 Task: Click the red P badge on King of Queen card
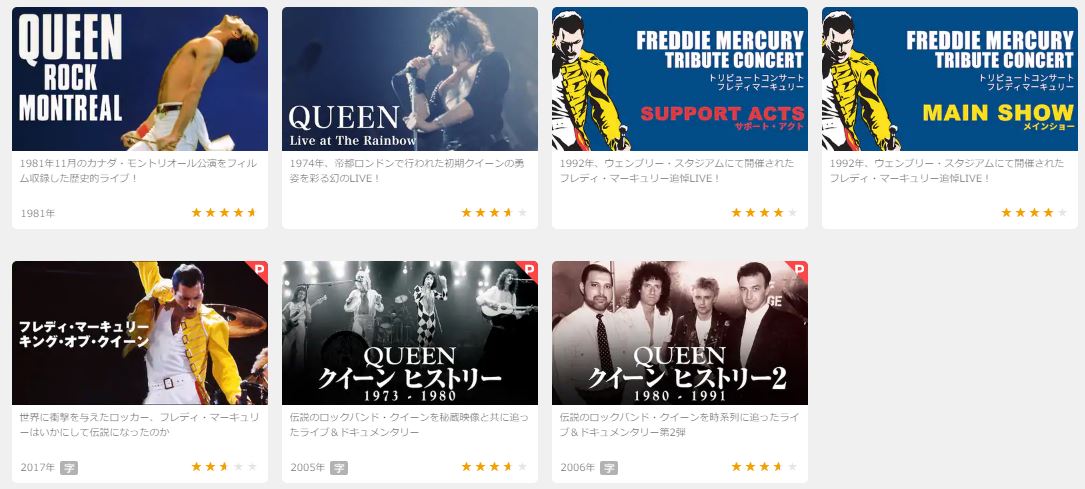coord(259,270)
